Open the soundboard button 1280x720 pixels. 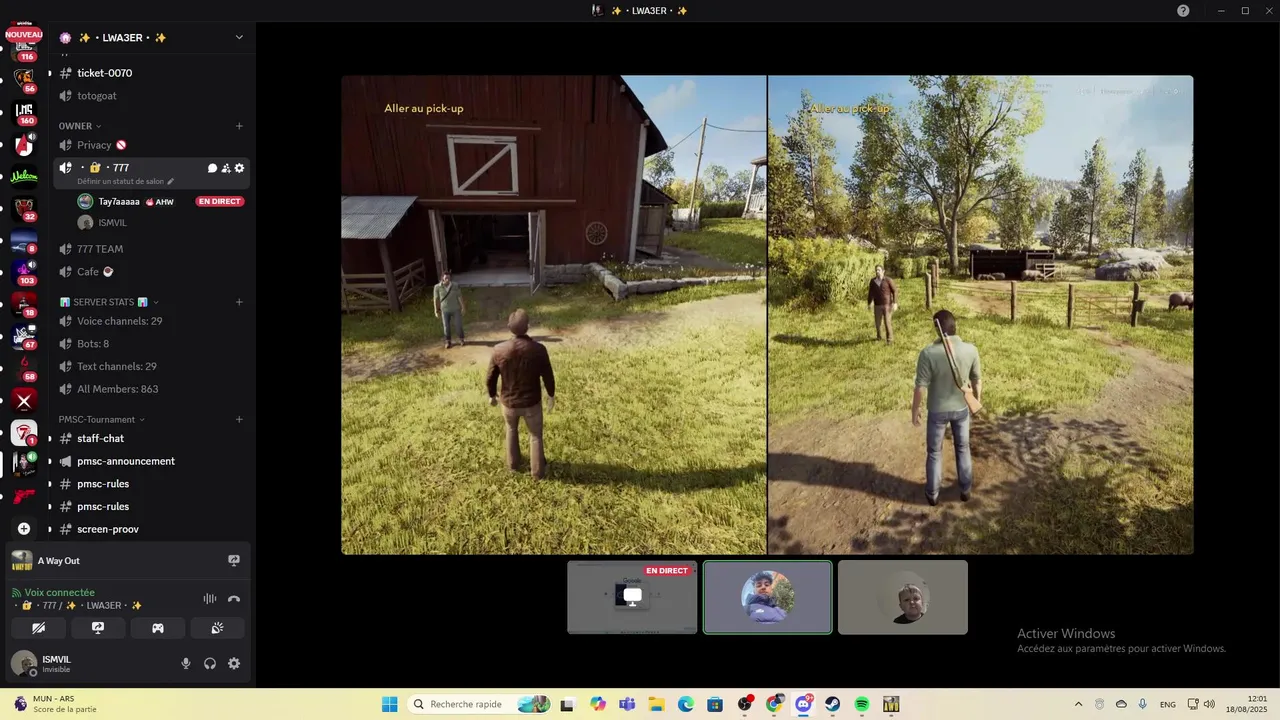click(x=217, y=628)
